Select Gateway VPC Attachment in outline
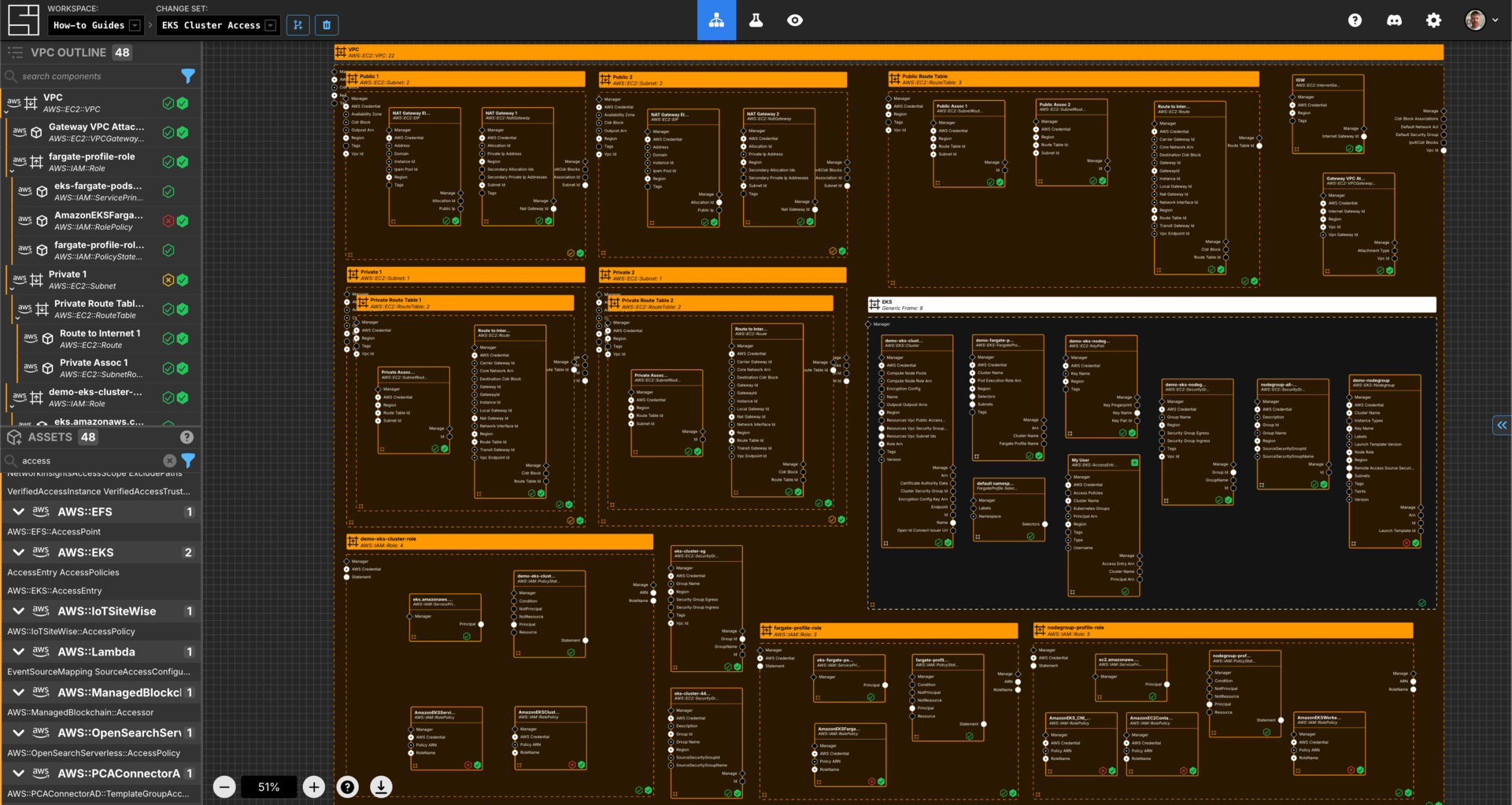Image resolution: width=1512 pixels, height=805 pixels. 101,132
